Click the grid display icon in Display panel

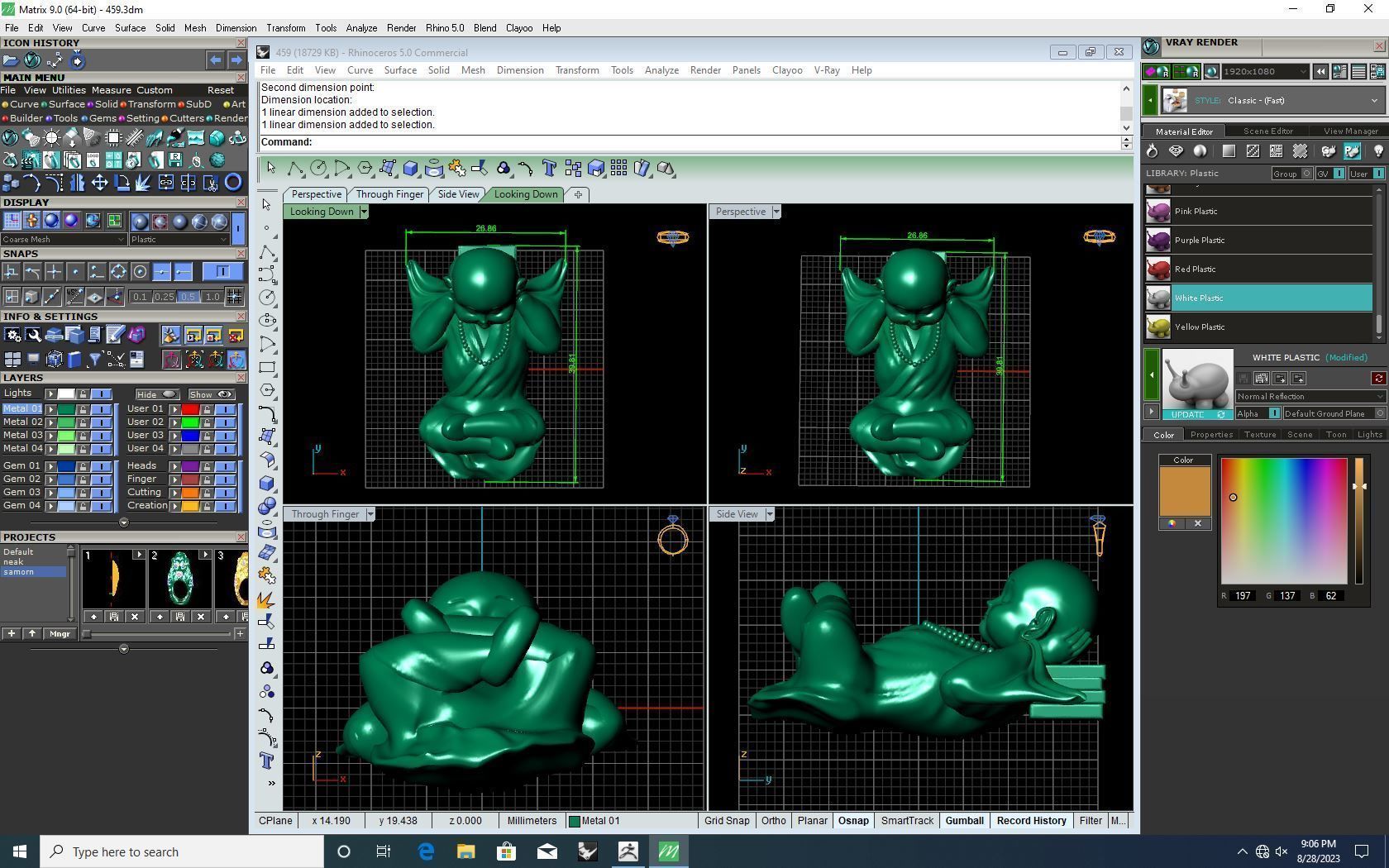click(x=12, y=221)
